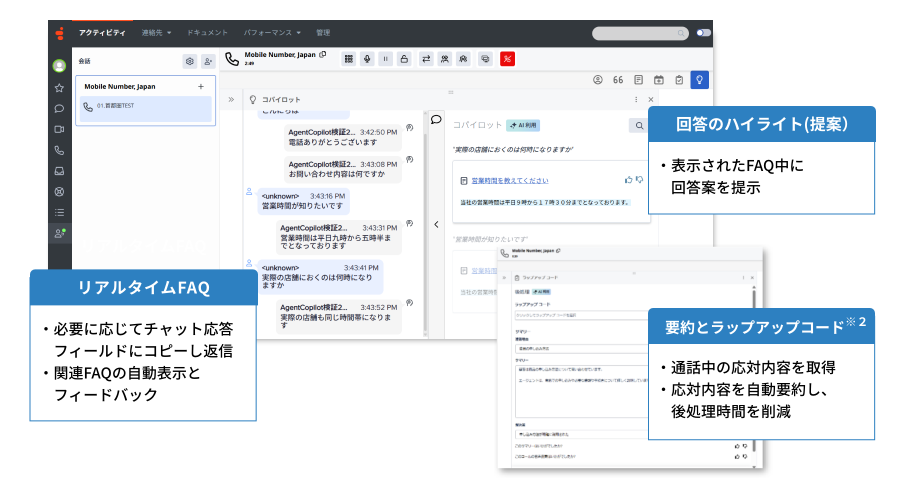900x495 pixels.
Task: Click the Mobile Number, Japan conversation card title
Action: pyautogui.click(x=119, y=87)
